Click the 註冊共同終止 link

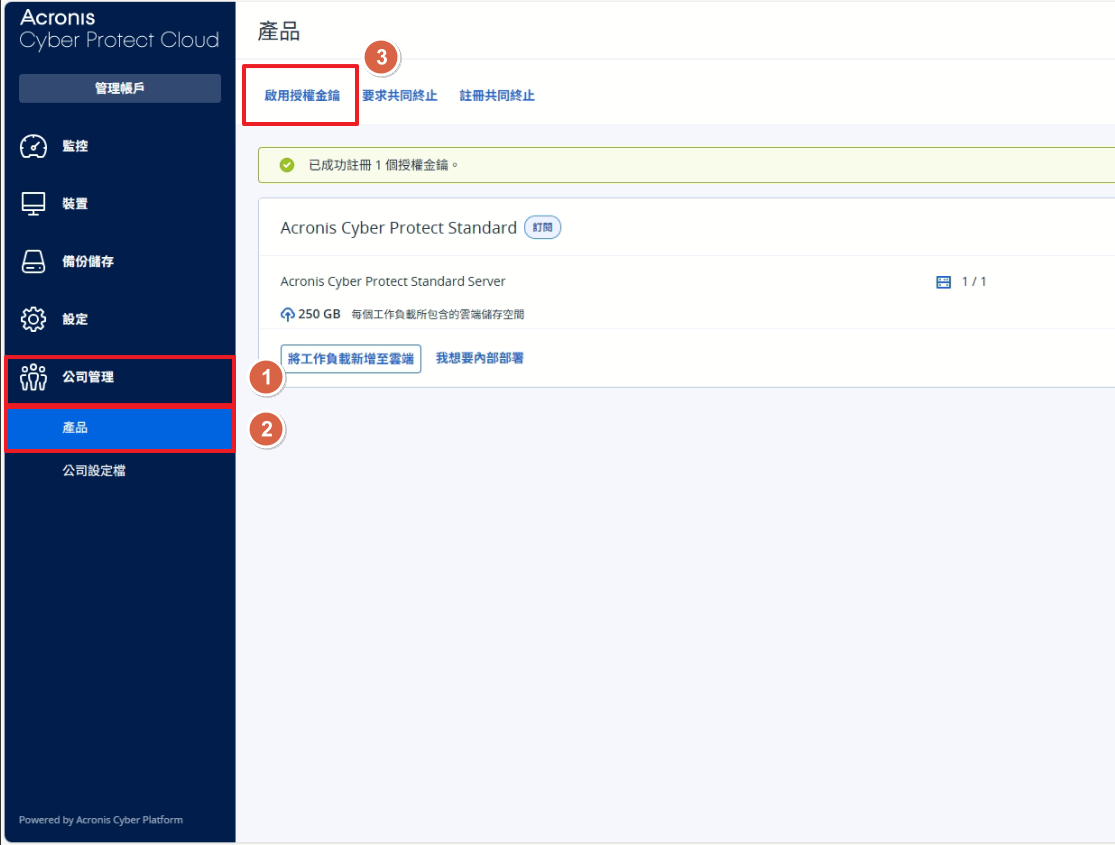coord(497,95)
